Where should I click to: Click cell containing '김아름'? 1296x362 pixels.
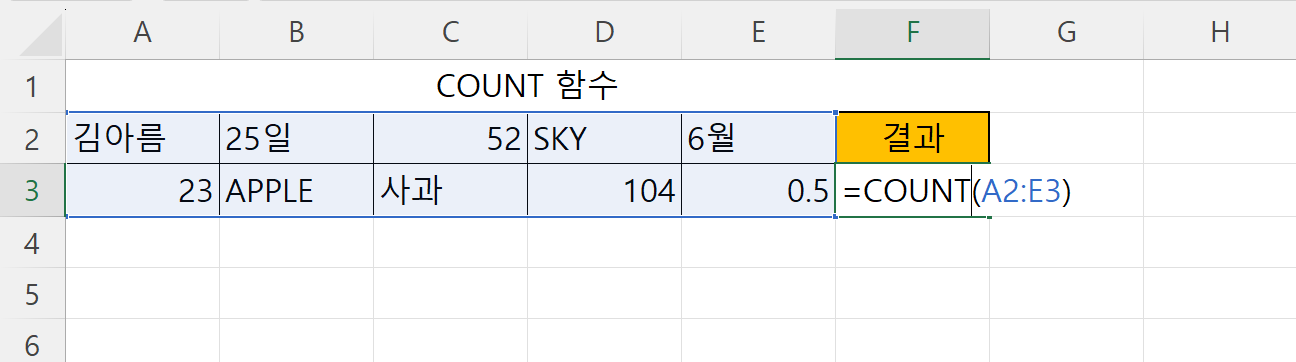point(143,138)
